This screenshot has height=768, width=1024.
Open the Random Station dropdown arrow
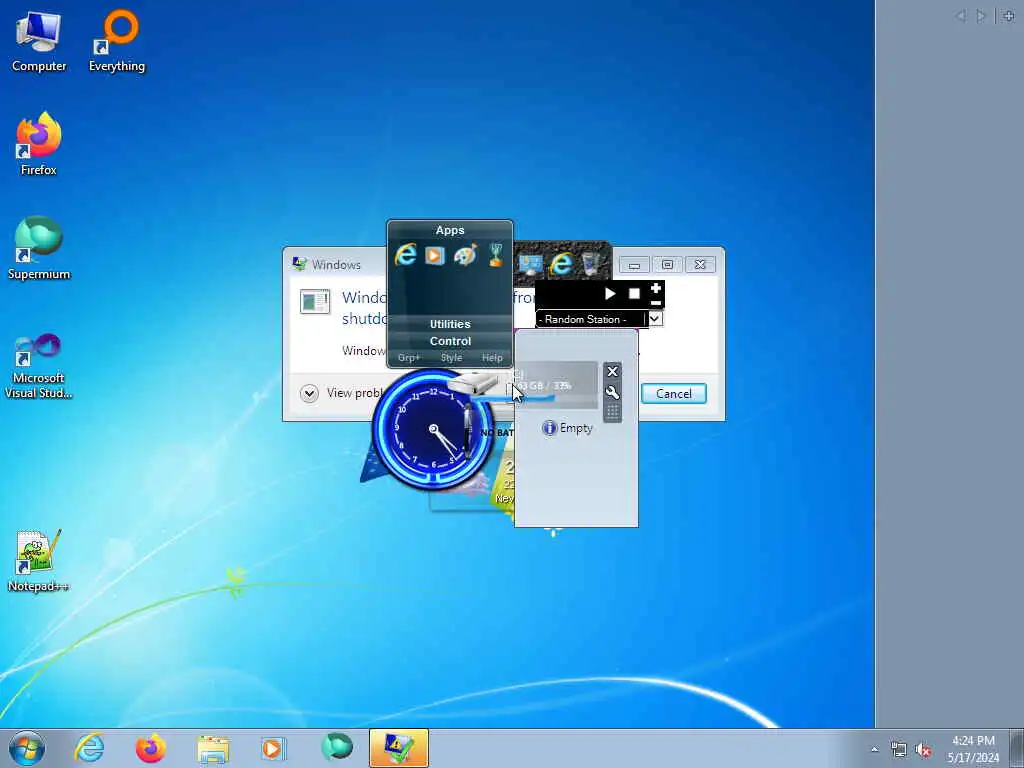tap(655, 319)
